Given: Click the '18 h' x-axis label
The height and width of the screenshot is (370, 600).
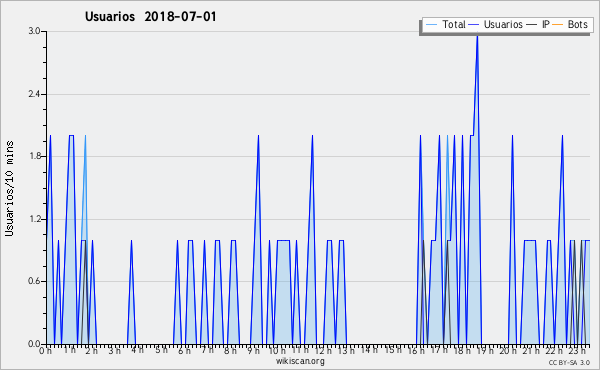Looking at the screenshot, I should pos(463,350).
